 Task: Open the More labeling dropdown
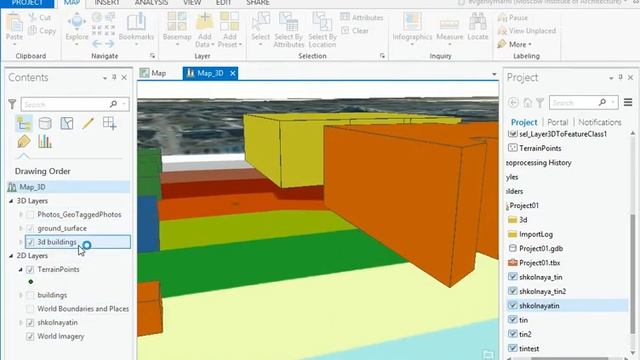pyautogui.click(x=515, y=44)
